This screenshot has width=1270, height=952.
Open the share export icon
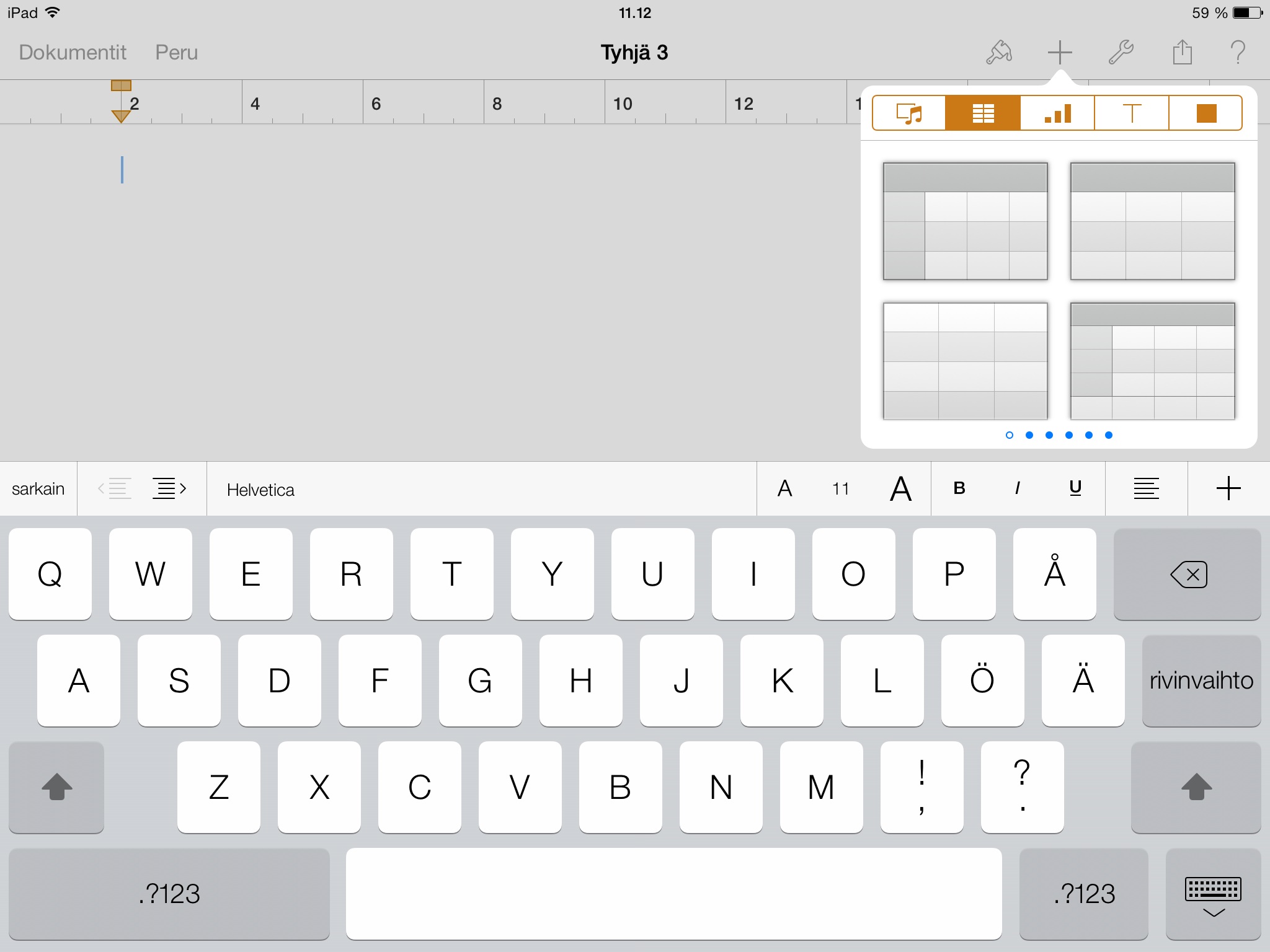pyautogui.click(x=1182, y=53)
